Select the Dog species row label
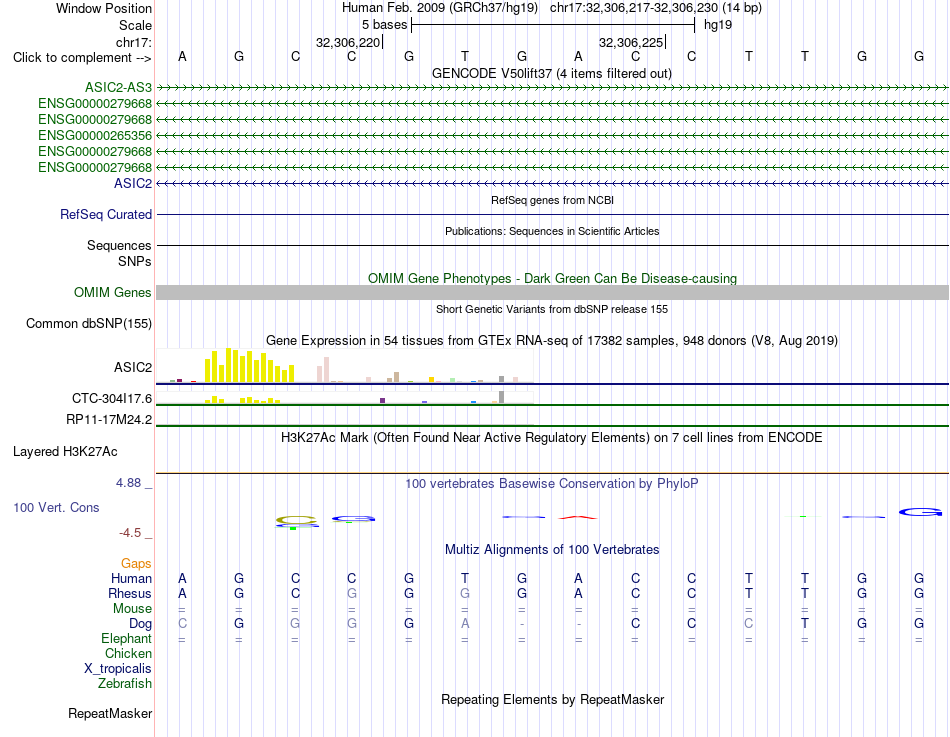The height and width of the screenshot is (737, 950). pos(140,624)
